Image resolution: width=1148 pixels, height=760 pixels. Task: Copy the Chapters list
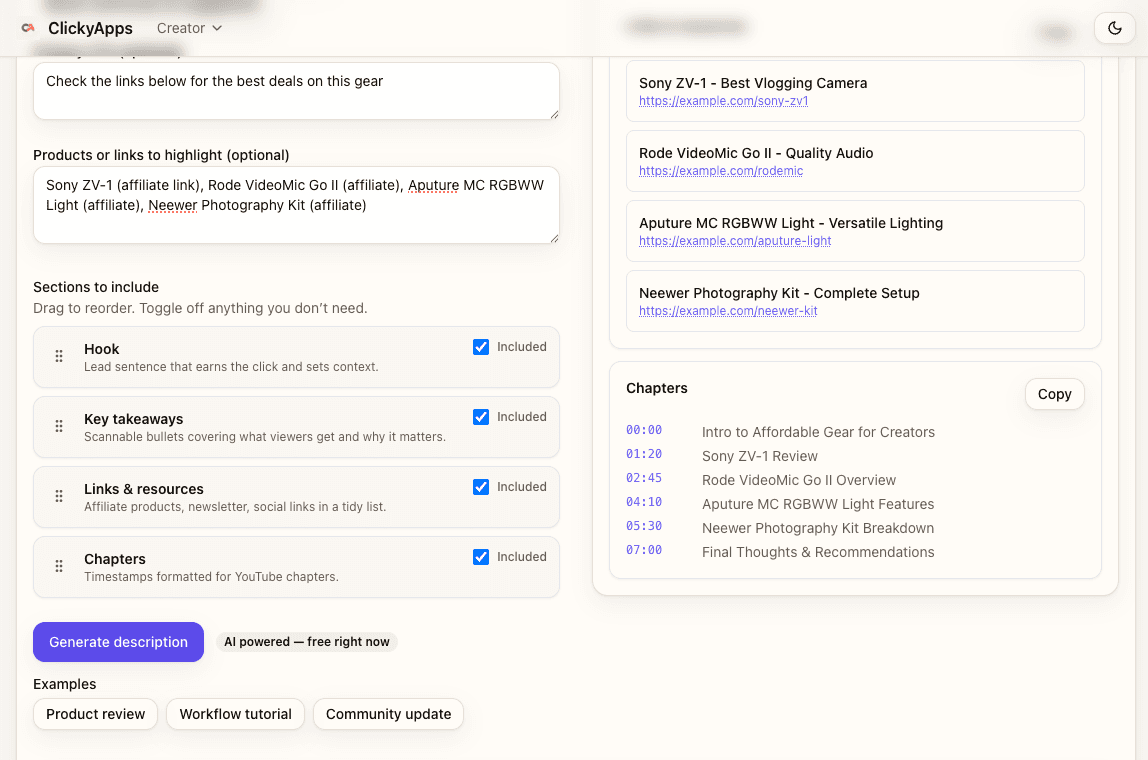(1054, 394)
